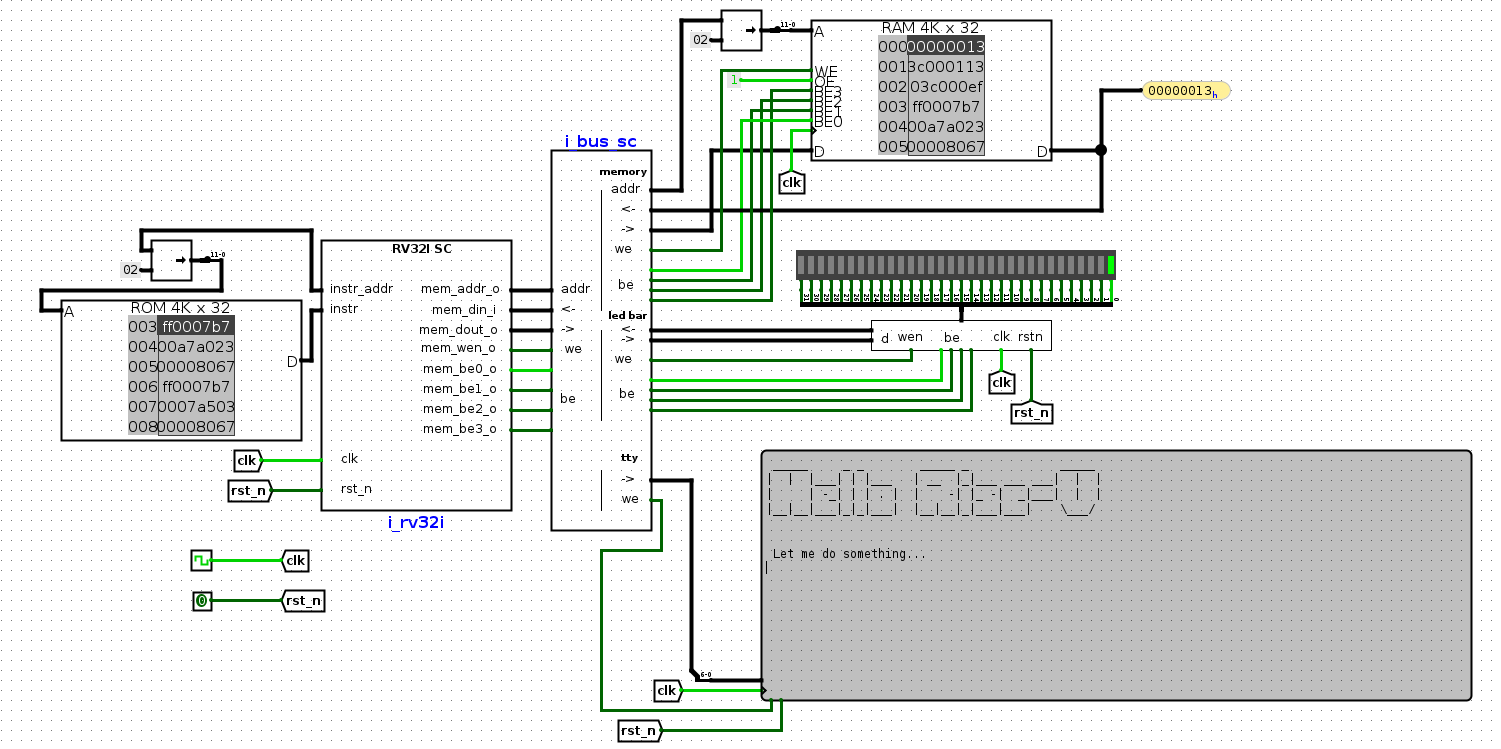Select the clk tunnel under the LED register
The width and height of the screenshot is (1501, 749).
(1001, 383)
